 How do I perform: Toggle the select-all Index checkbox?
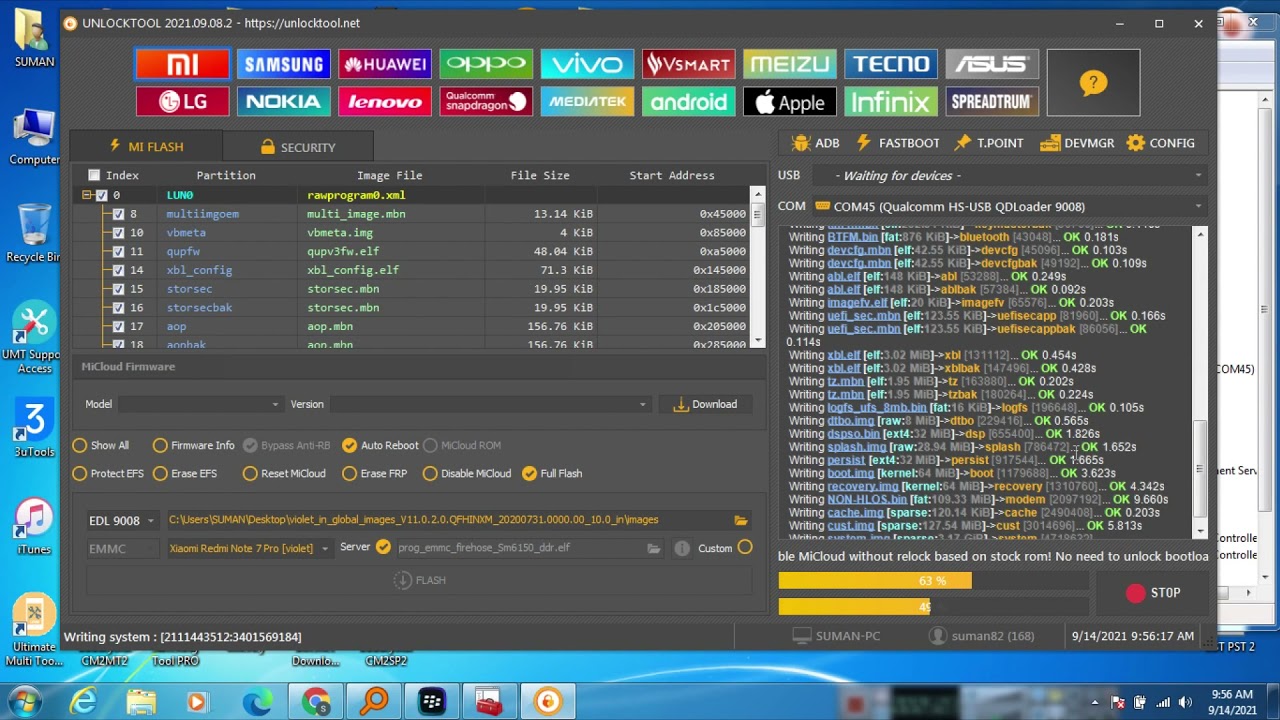click(94, 175)
